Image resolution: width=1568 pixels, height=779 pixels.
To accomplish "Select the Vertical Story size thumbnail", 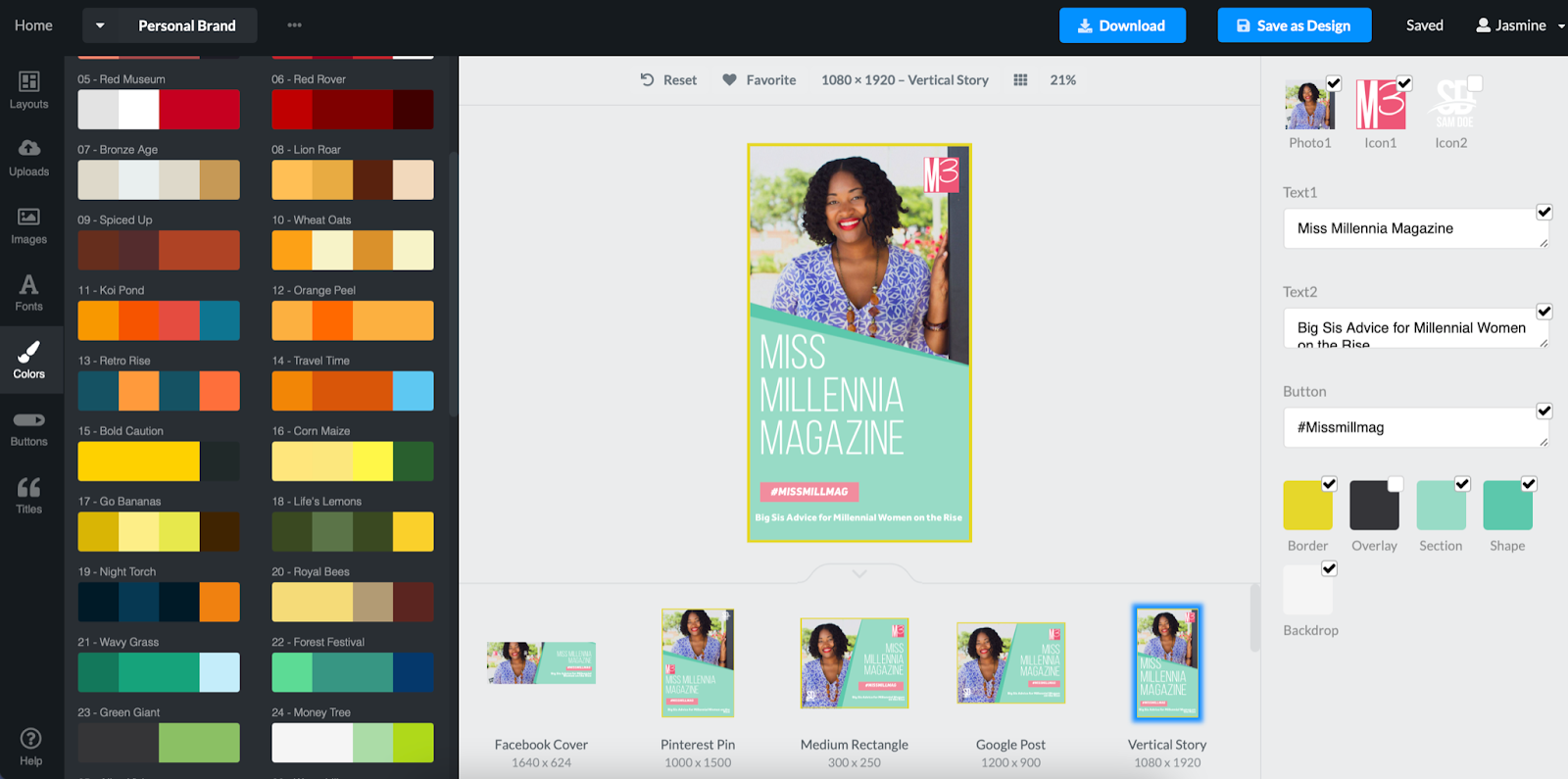I will (1167, 663).
